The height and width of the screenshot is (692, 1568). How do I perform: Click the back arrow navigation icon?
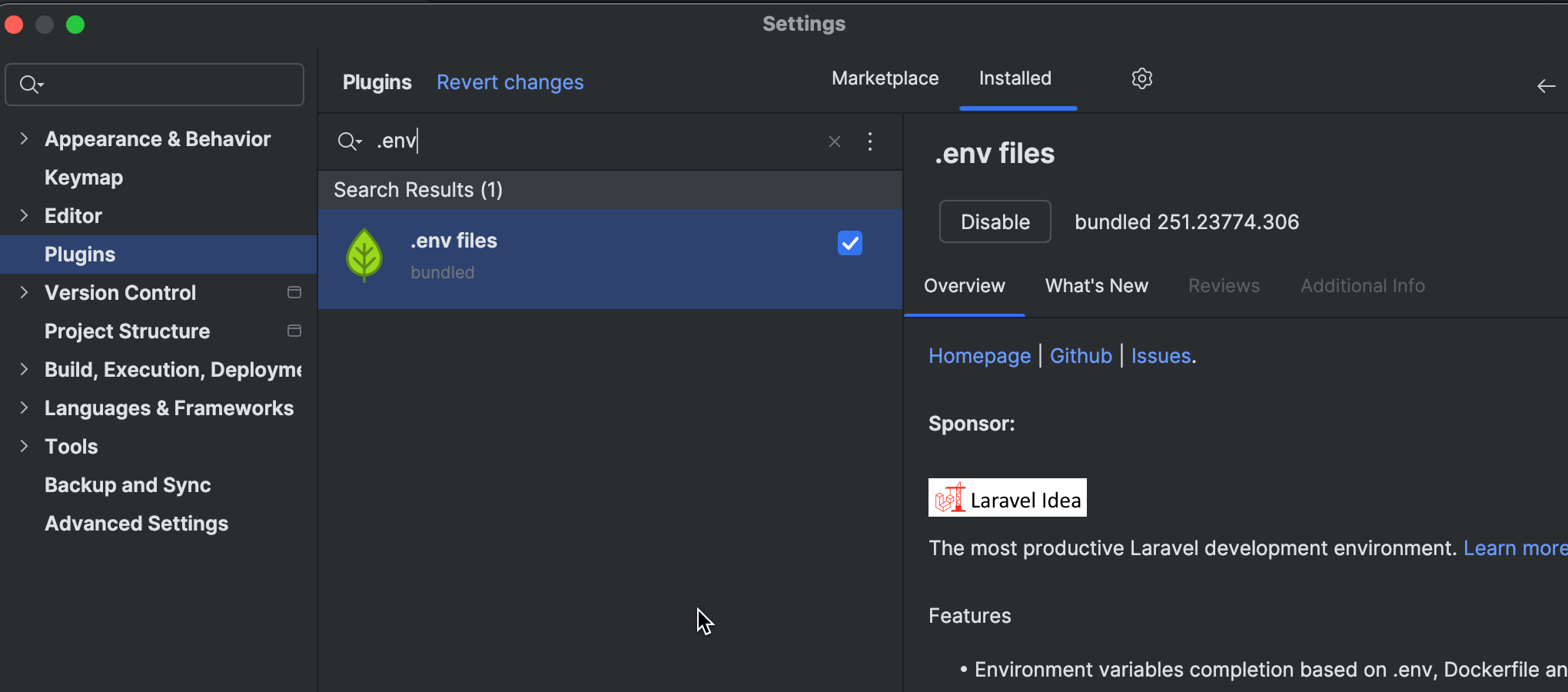[1546, 86]
